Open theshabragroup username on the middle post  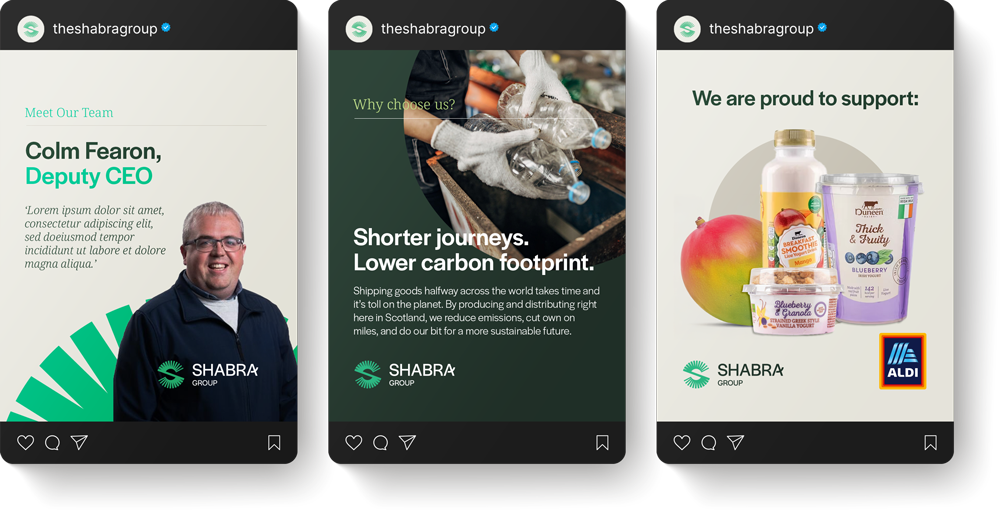click(433, 29)
